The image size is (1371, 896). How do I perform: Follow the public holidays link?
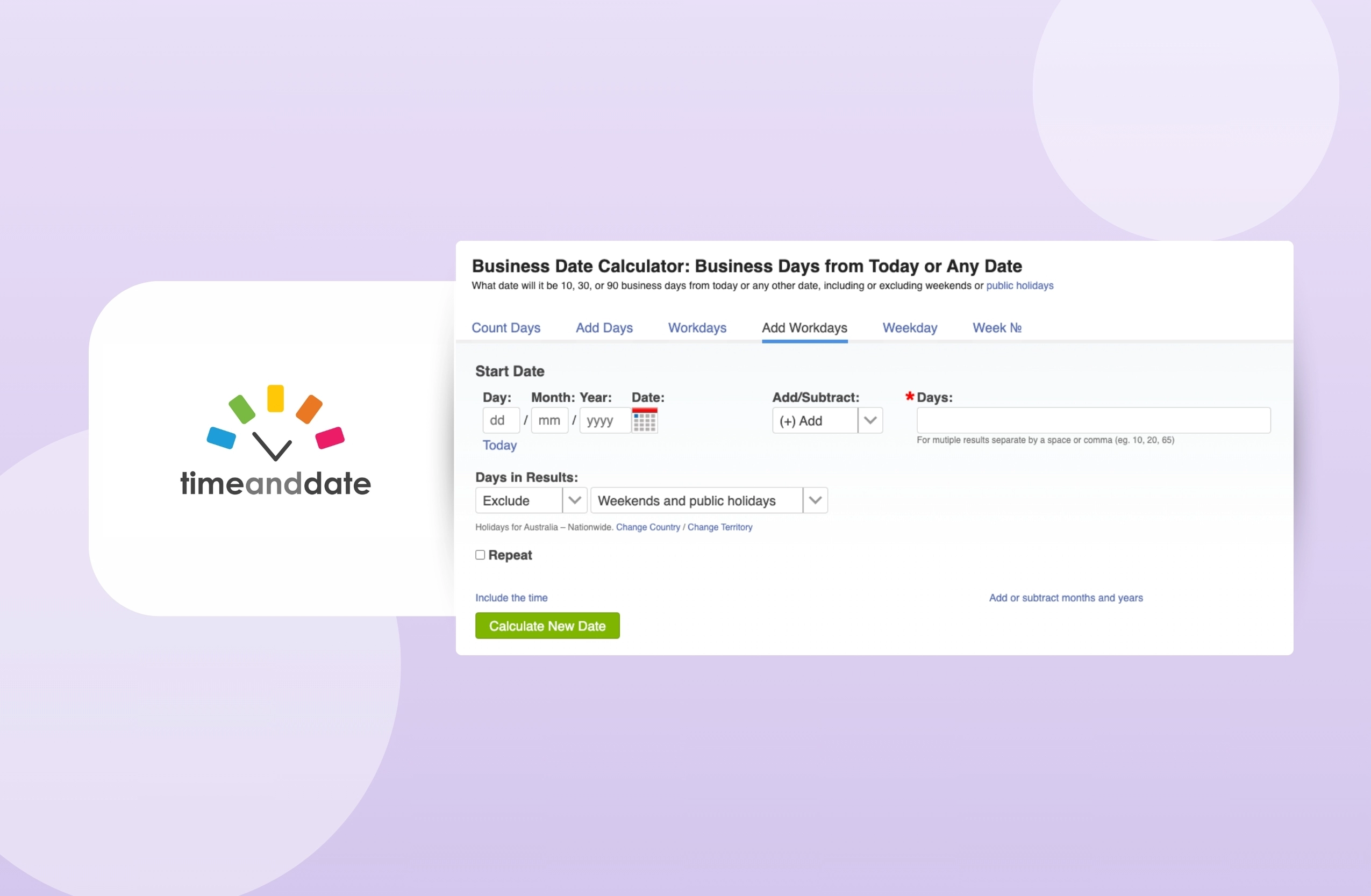pyautogui.click(x=1019, y=285)
